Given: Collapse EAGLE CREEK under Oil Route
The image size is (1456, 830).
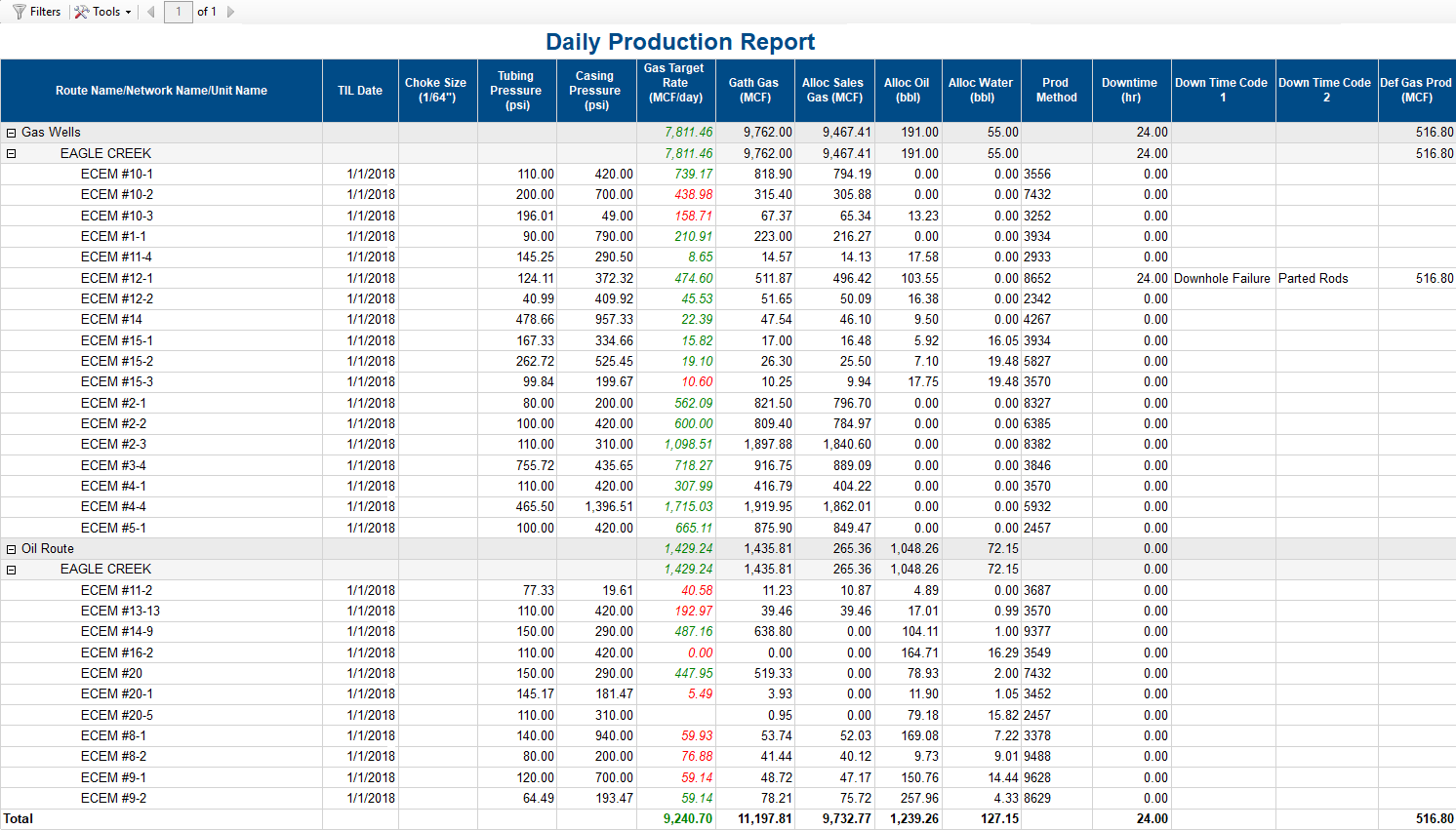Looking at the screenshot, I should [12, 570].
